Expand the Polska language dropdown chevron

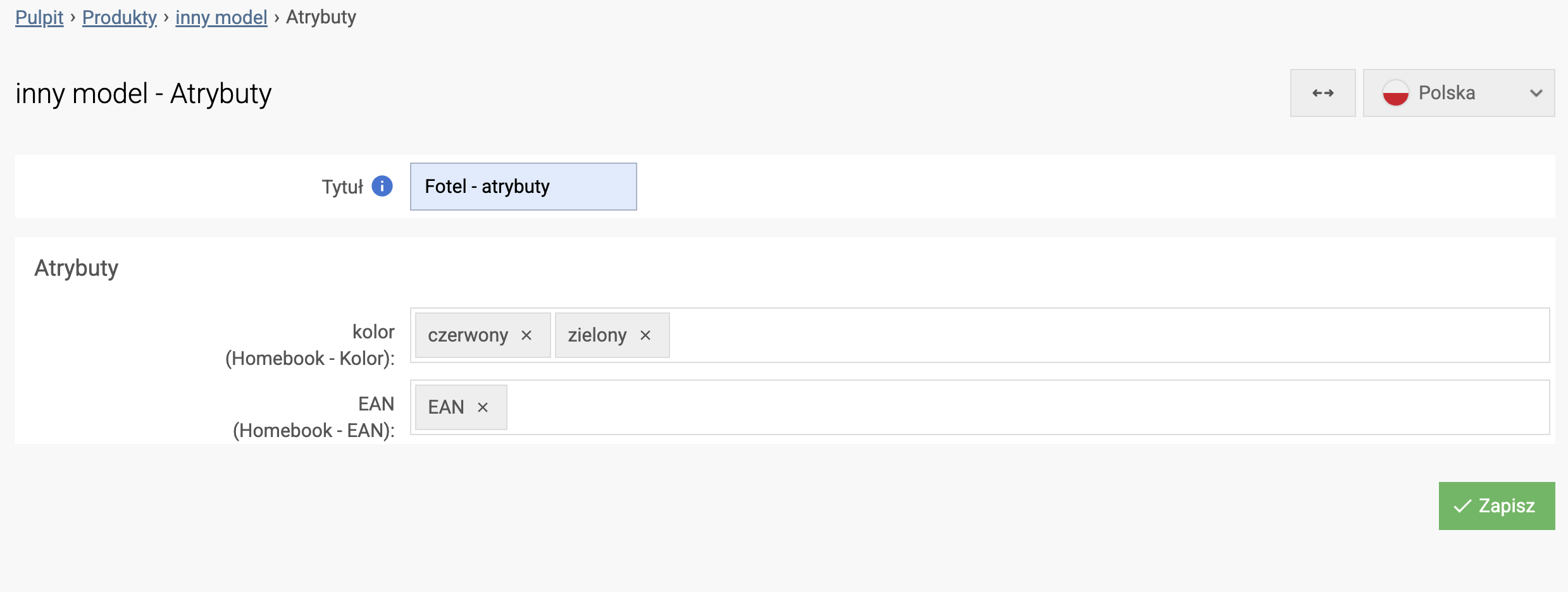1536,93
